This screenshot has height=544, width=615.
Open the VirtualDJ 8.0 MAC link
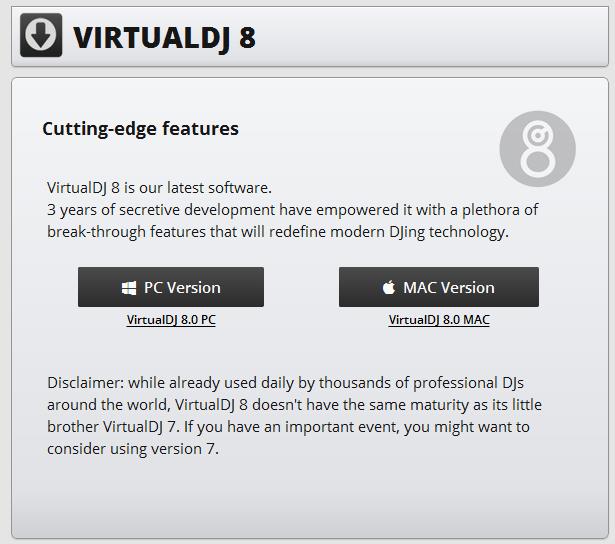(x=439, y=320)
